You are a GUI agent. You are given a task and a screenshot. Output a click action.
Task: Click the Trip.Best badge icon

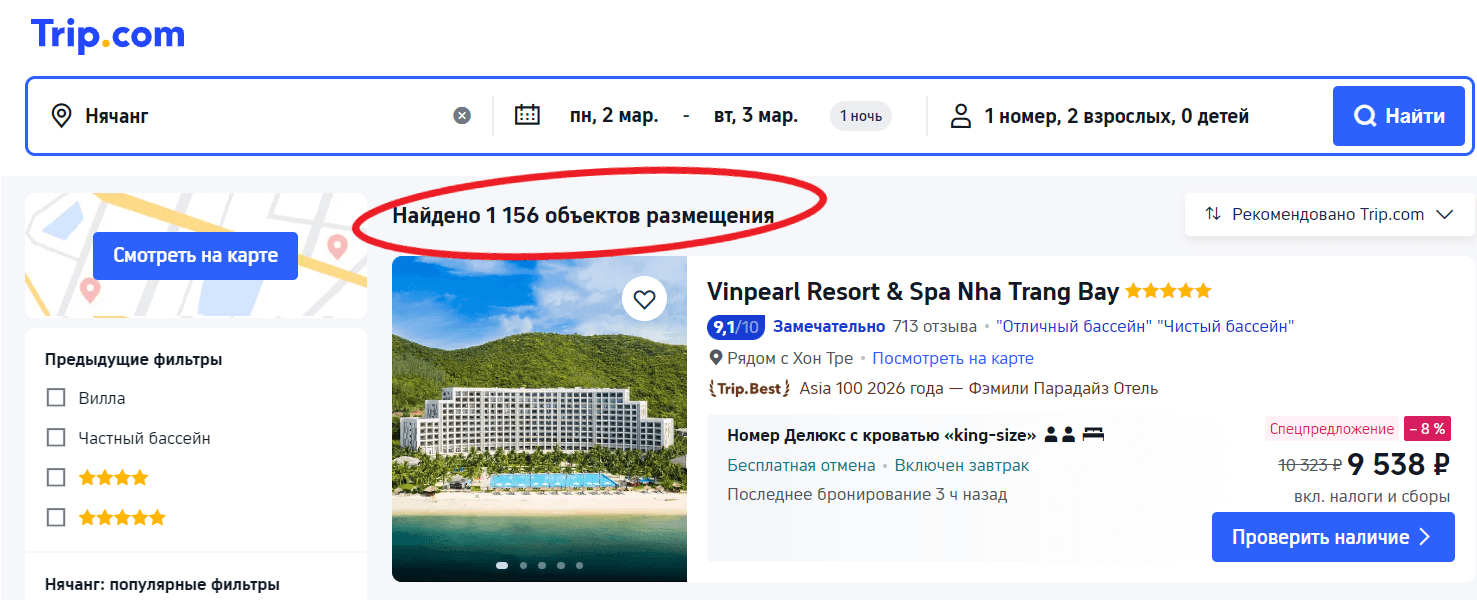click(748, 388)
